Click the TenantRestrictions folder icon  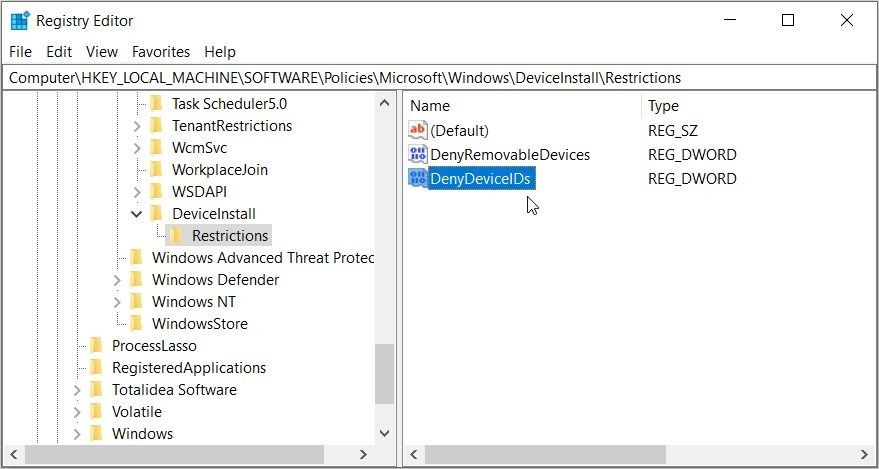click(156, 126)
